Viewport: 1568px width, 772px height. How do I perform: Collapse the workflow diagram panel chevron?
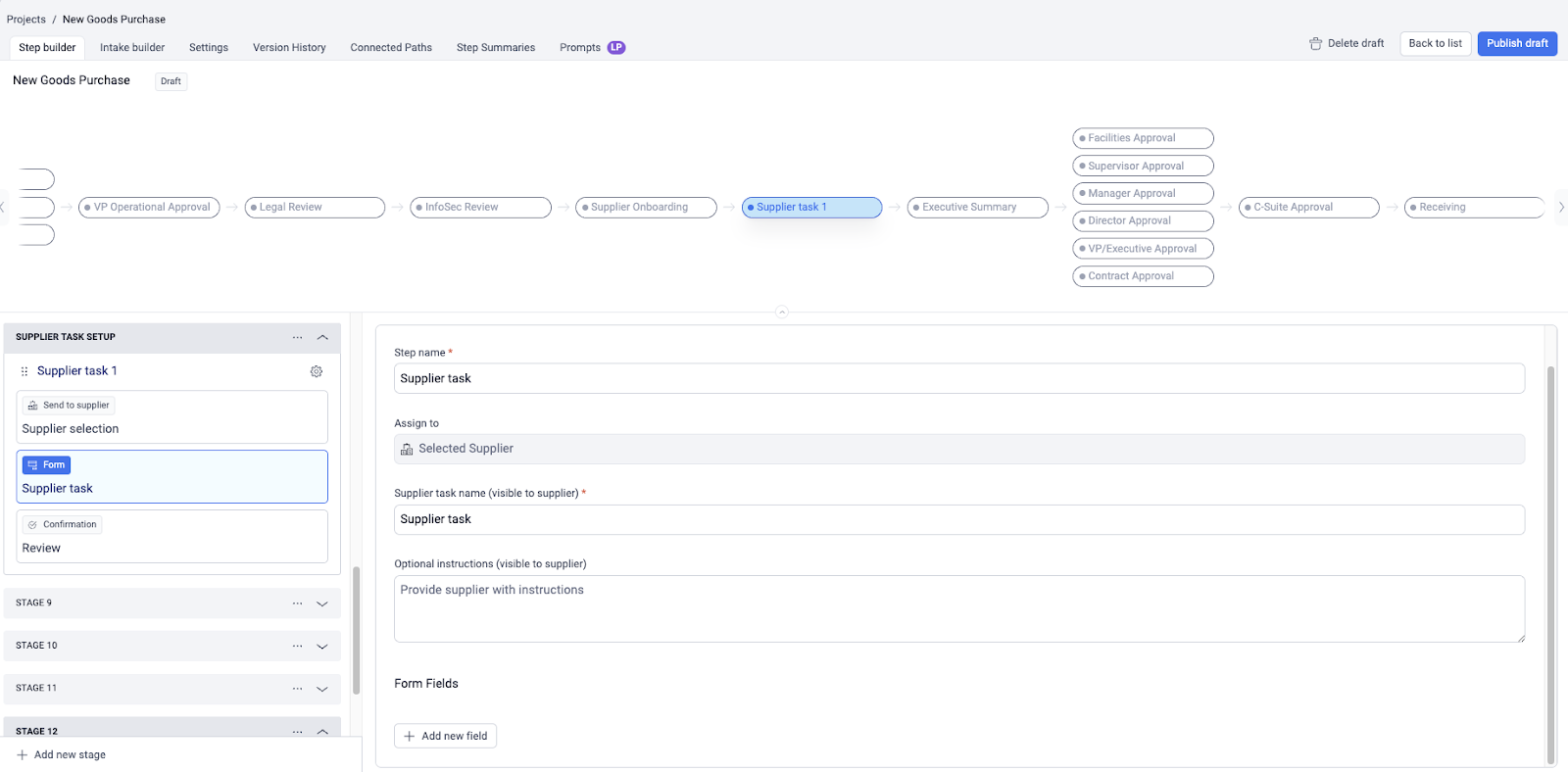[x=781, y=312]
